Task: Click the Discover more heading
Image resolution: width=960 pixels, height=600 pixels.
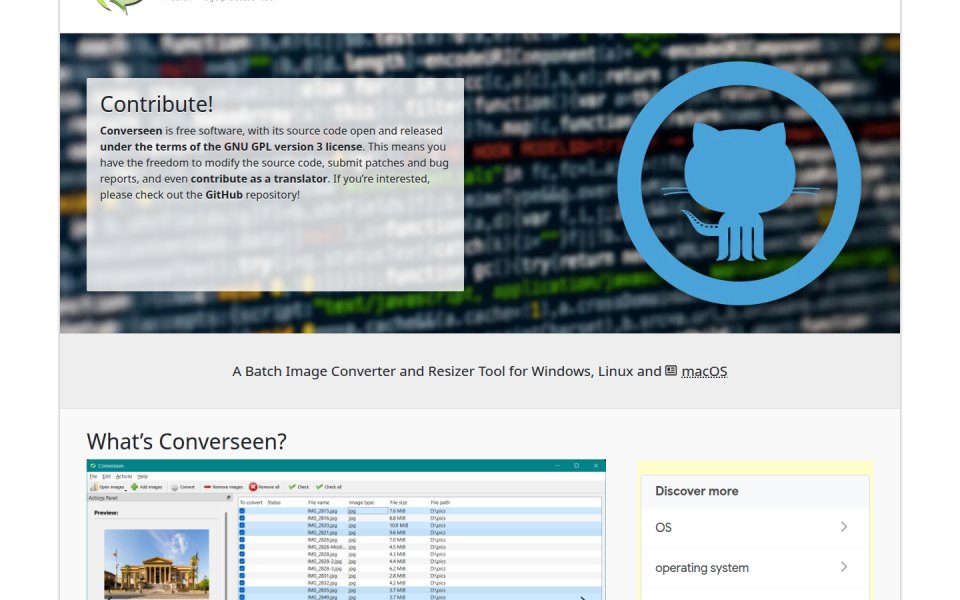Action: 697,491
